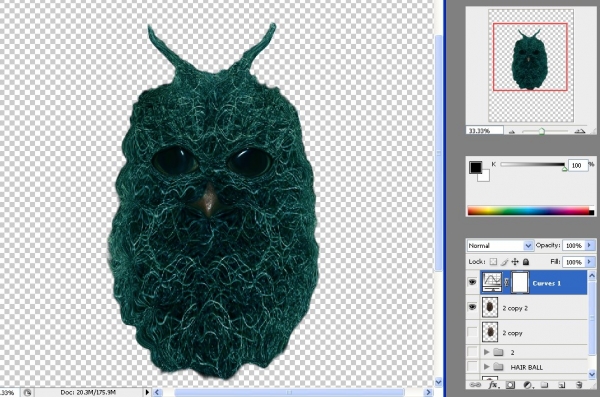This screenshot has width=600, height=397.
Task: Hide the Curves 1 layer
Action: (x=472, y=283)
